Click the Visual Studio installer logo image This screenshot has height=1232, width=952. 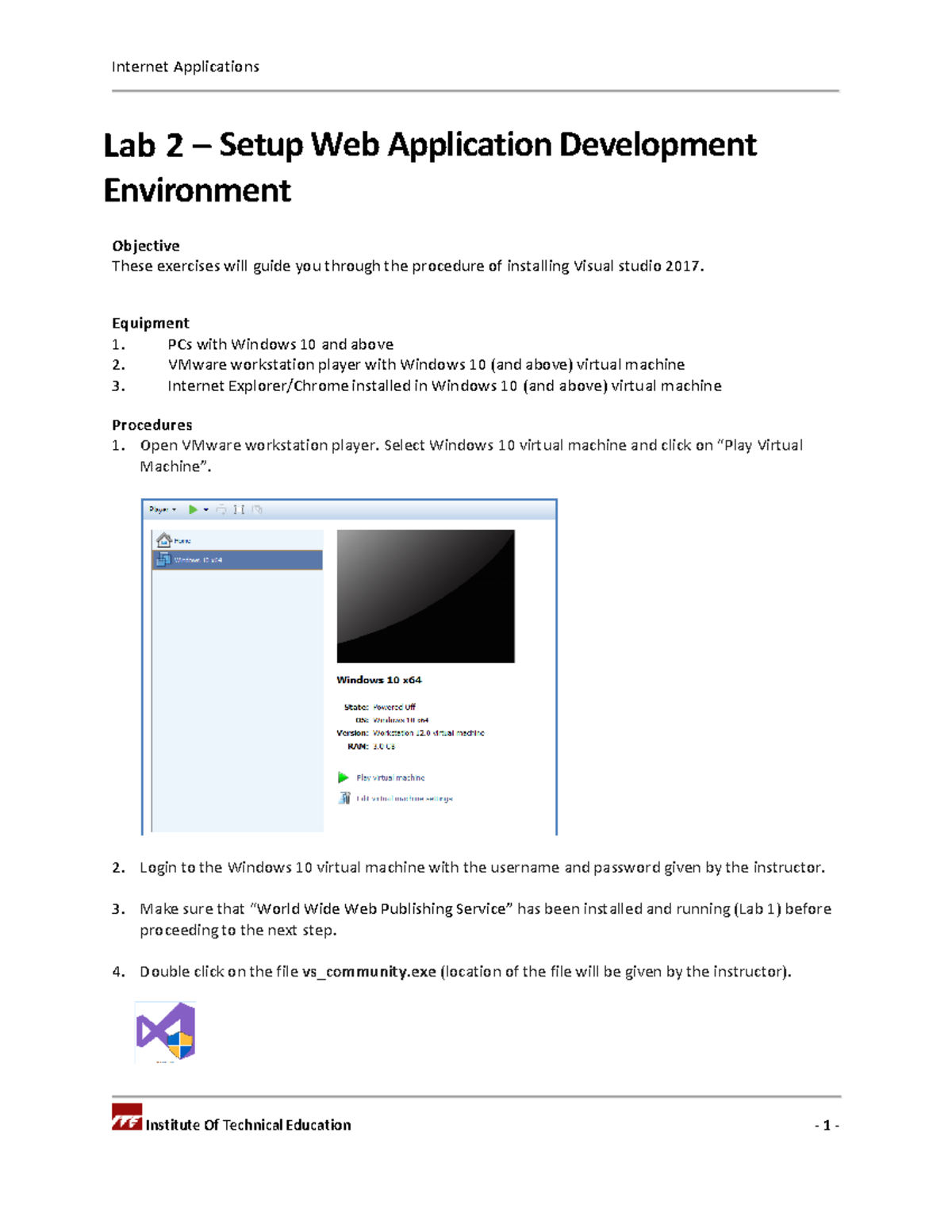[167, 1032]
